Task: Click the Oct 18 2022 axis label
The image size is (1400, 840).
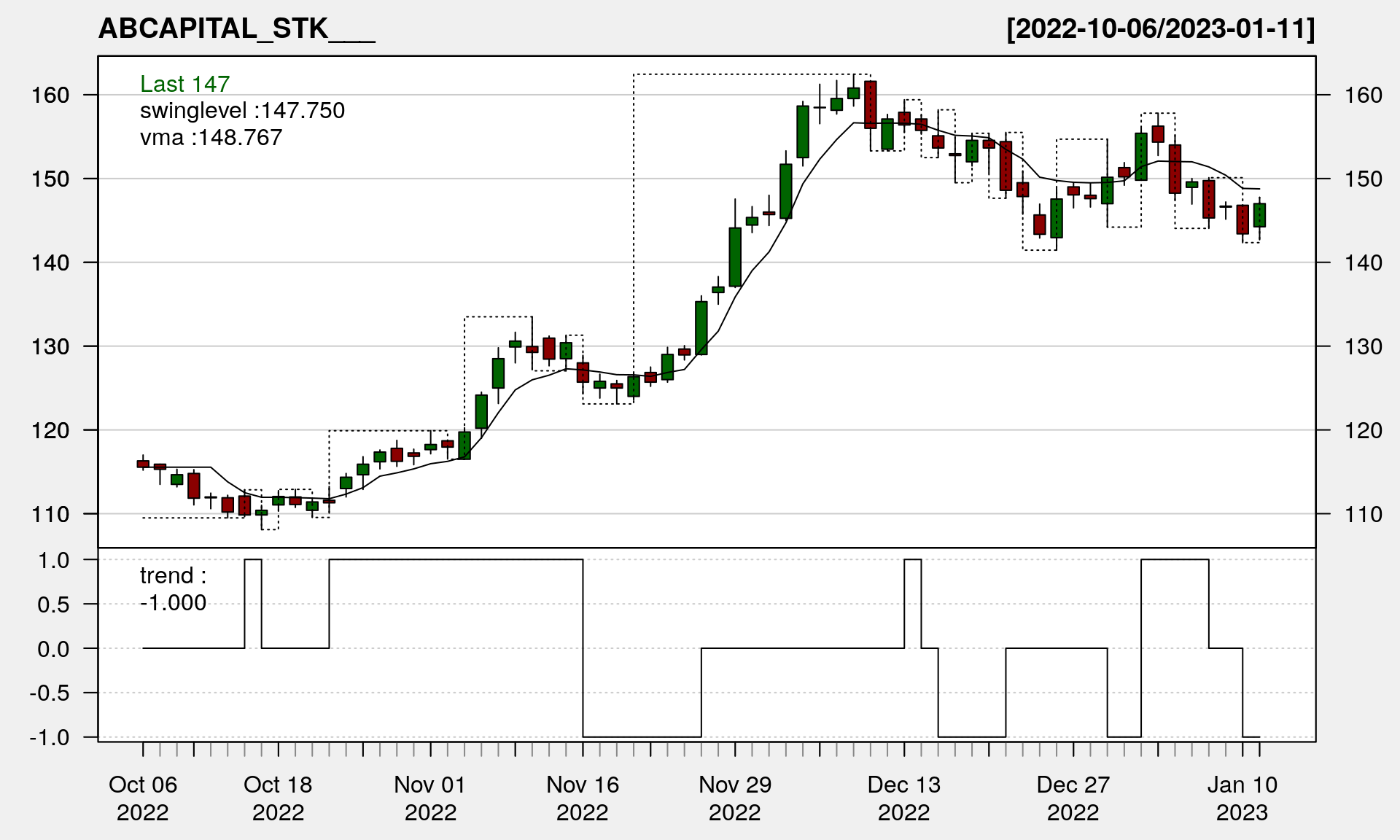Action: pos(278,798)
